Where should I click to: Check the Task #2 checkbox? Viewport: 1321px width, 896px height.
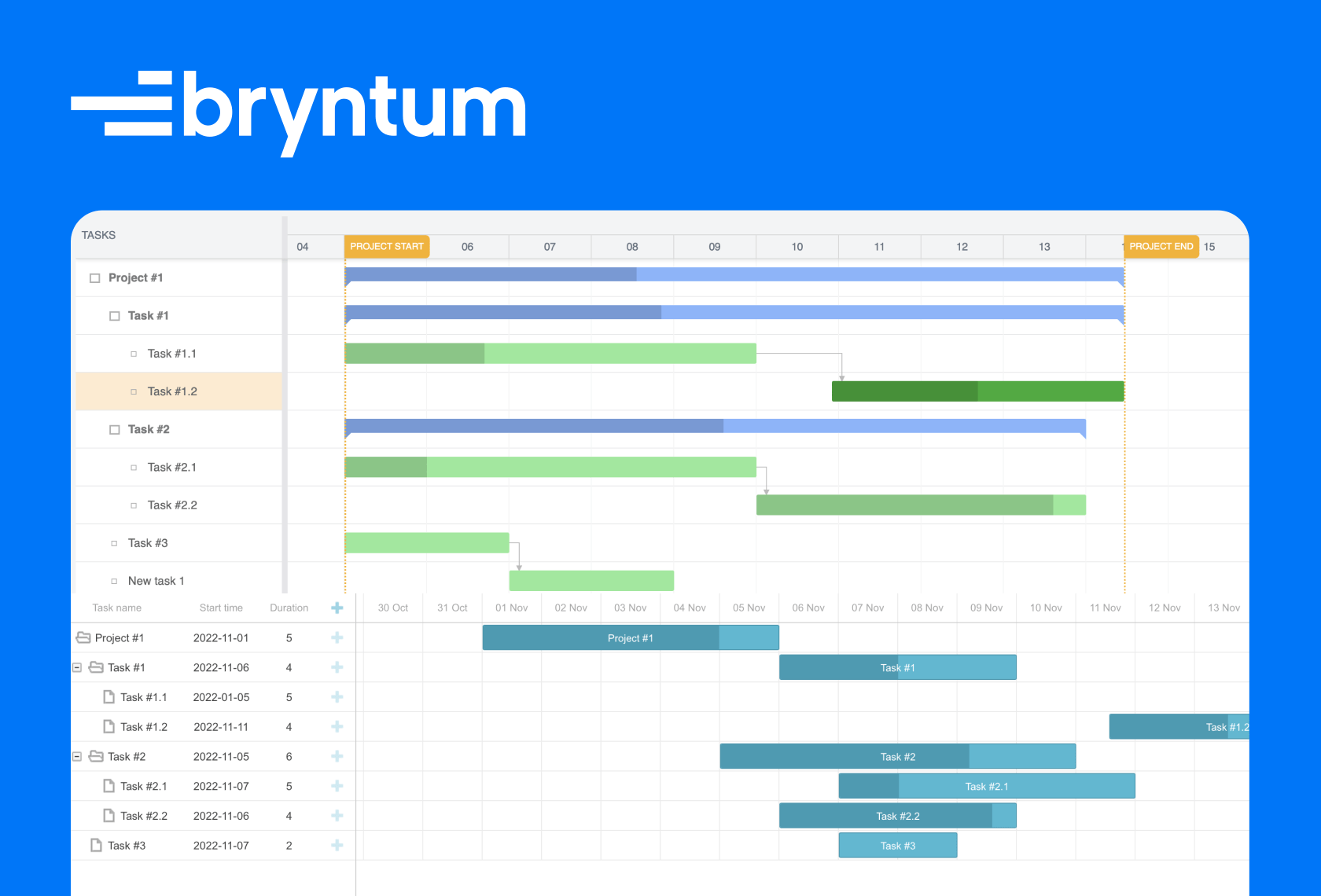(x=114, y=429)
